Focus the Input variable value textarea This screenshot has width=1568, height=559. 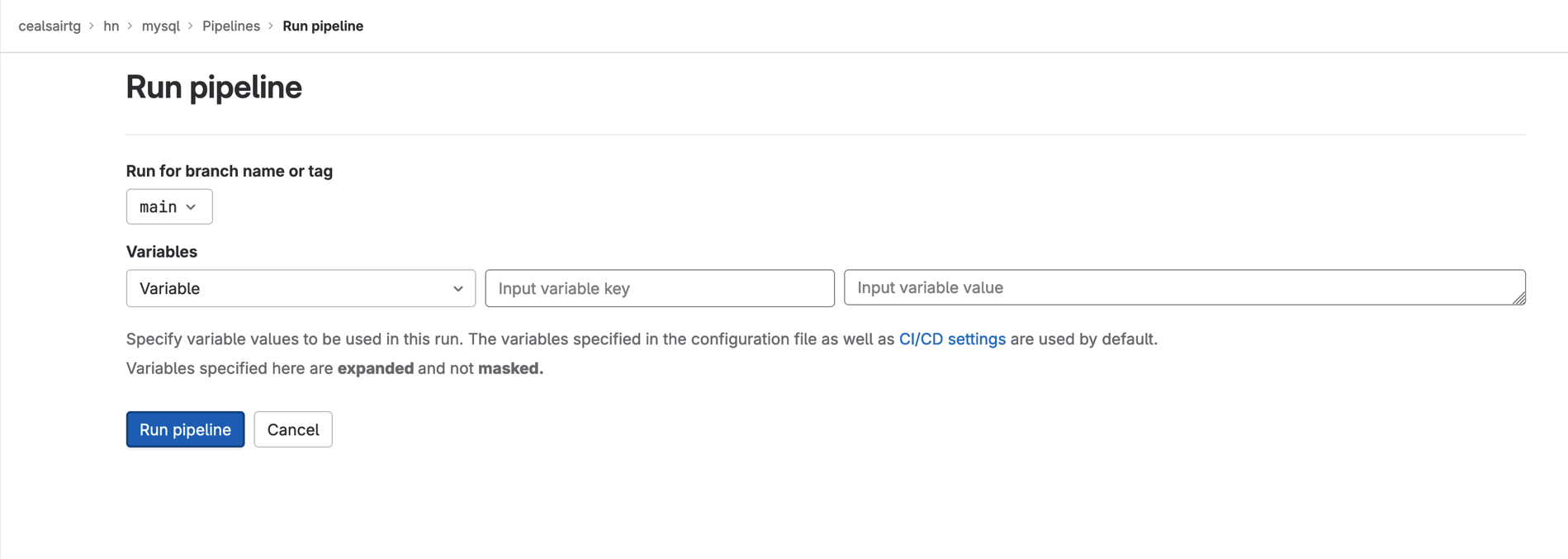pos(1183,287)
